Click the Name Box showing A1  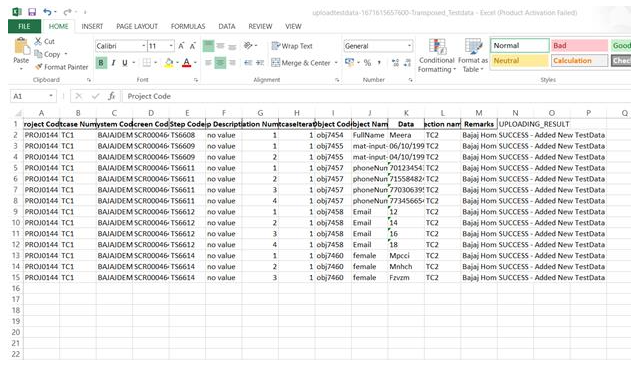click(x=28, y=96)
